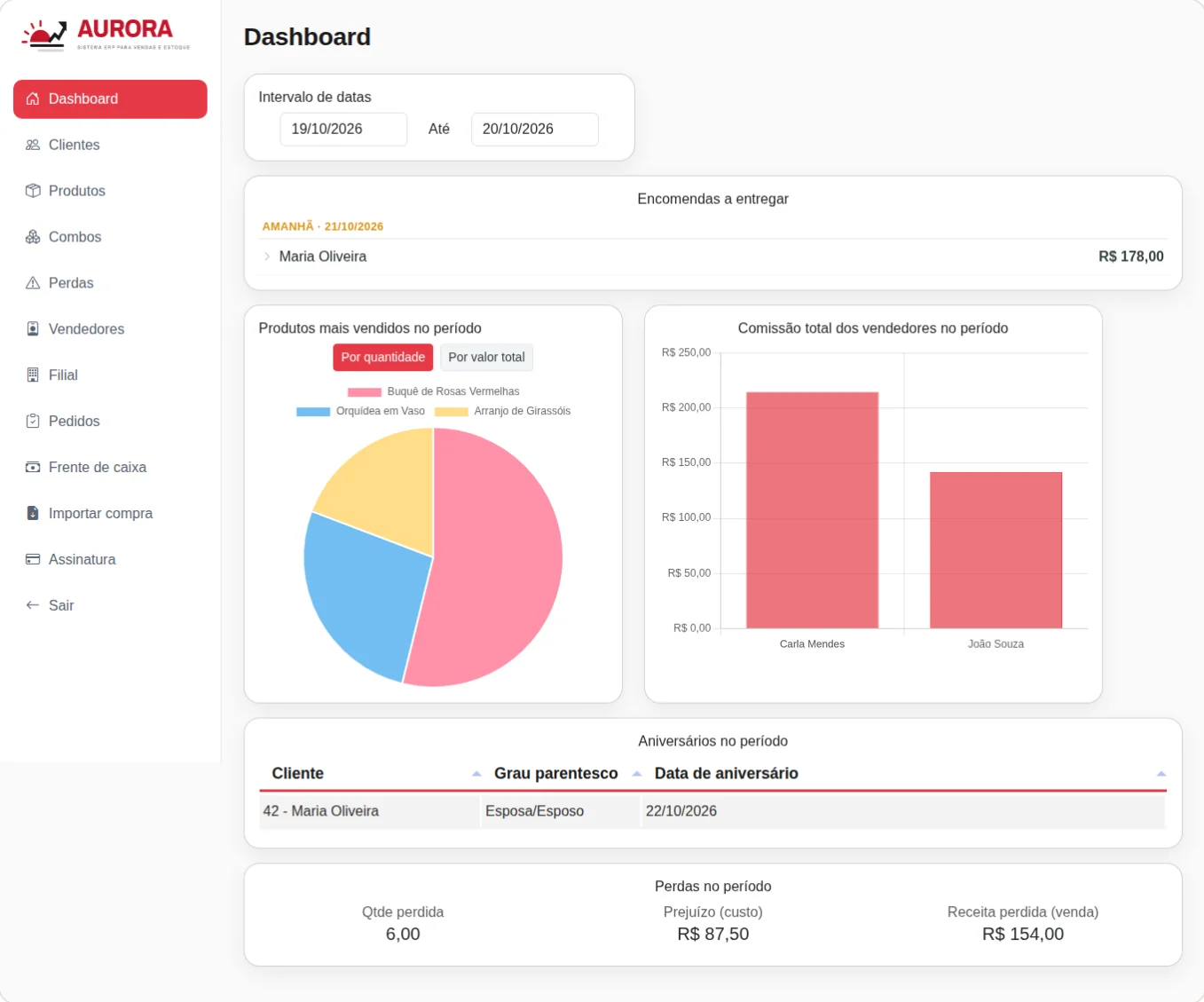Click the Sair logout label

[x=61, y=605]
